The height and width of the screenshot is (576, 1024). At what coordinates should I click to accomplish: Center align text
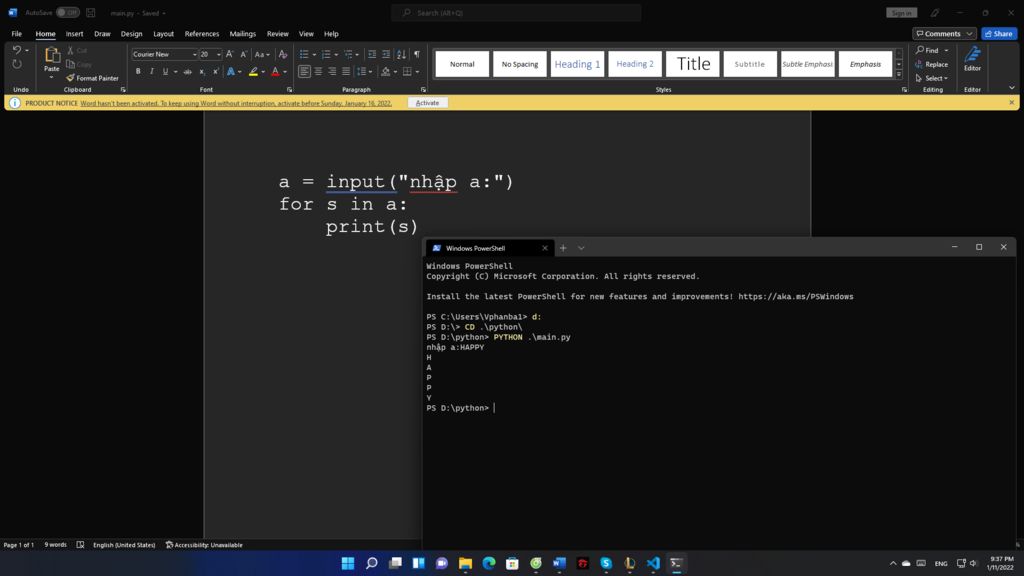[318, 71]
